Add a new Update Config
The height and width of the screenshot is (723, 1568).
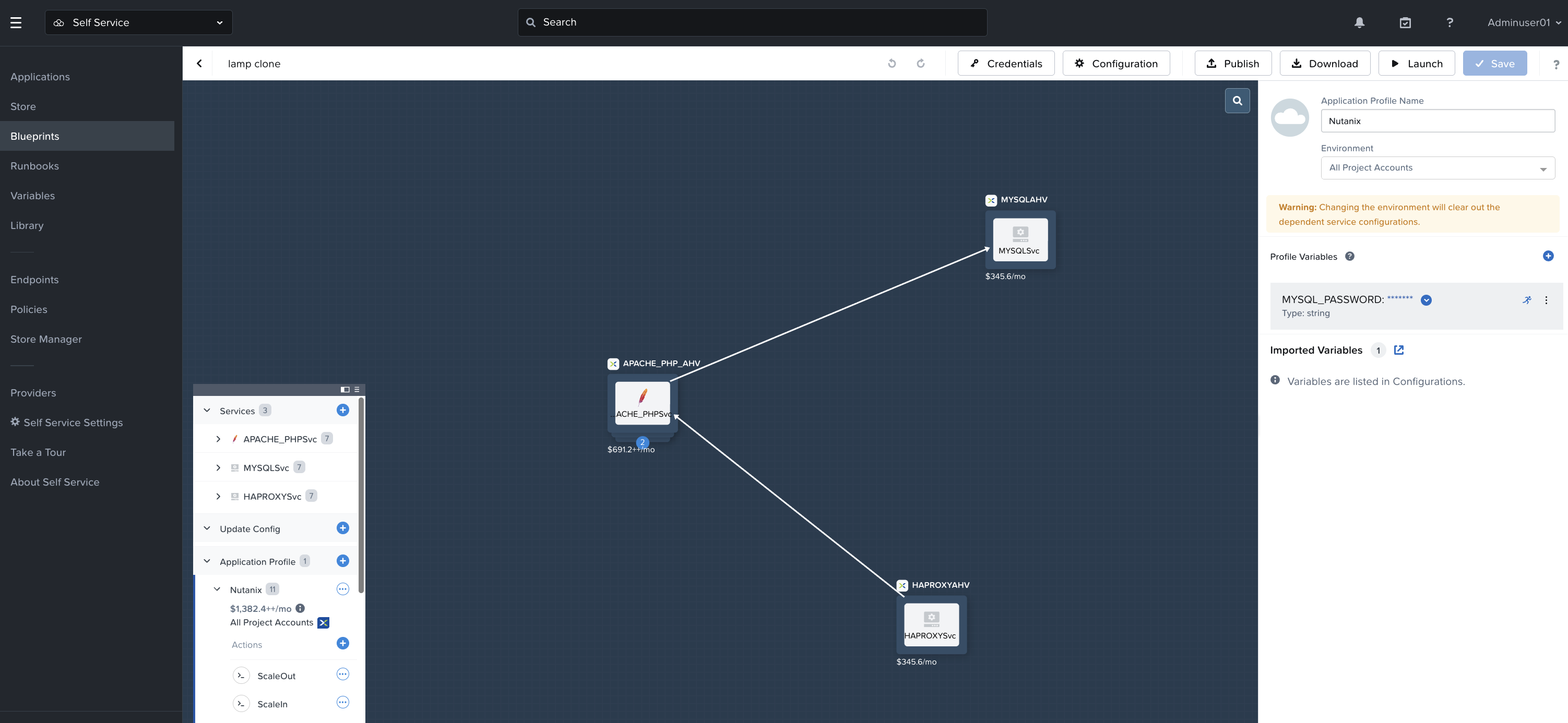(x=343, y=528)
